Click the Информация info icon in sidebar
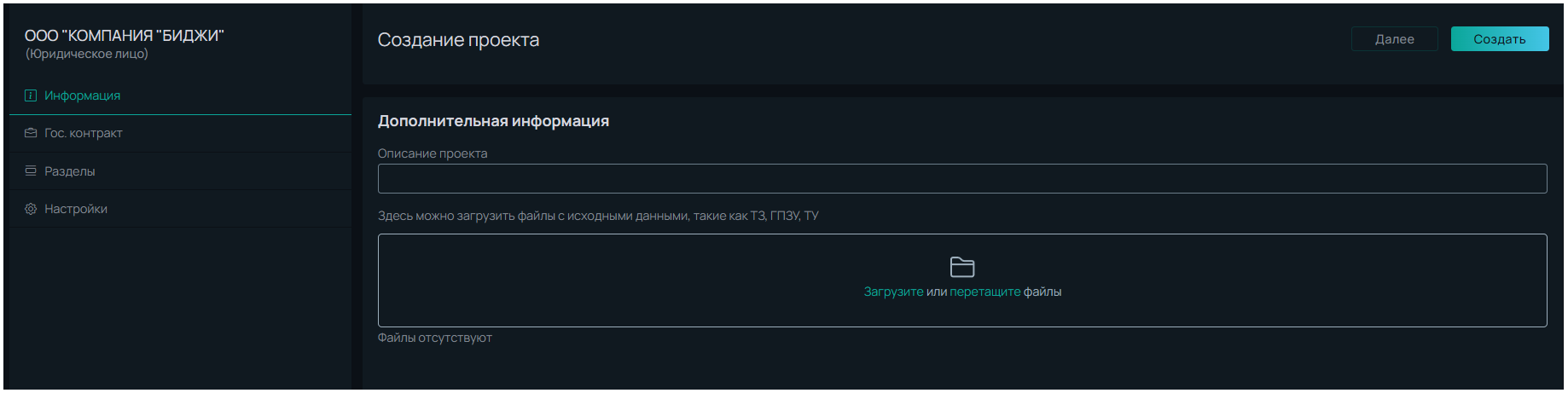The width and height of the screenshot is (1568, 393). coord(31,95)
